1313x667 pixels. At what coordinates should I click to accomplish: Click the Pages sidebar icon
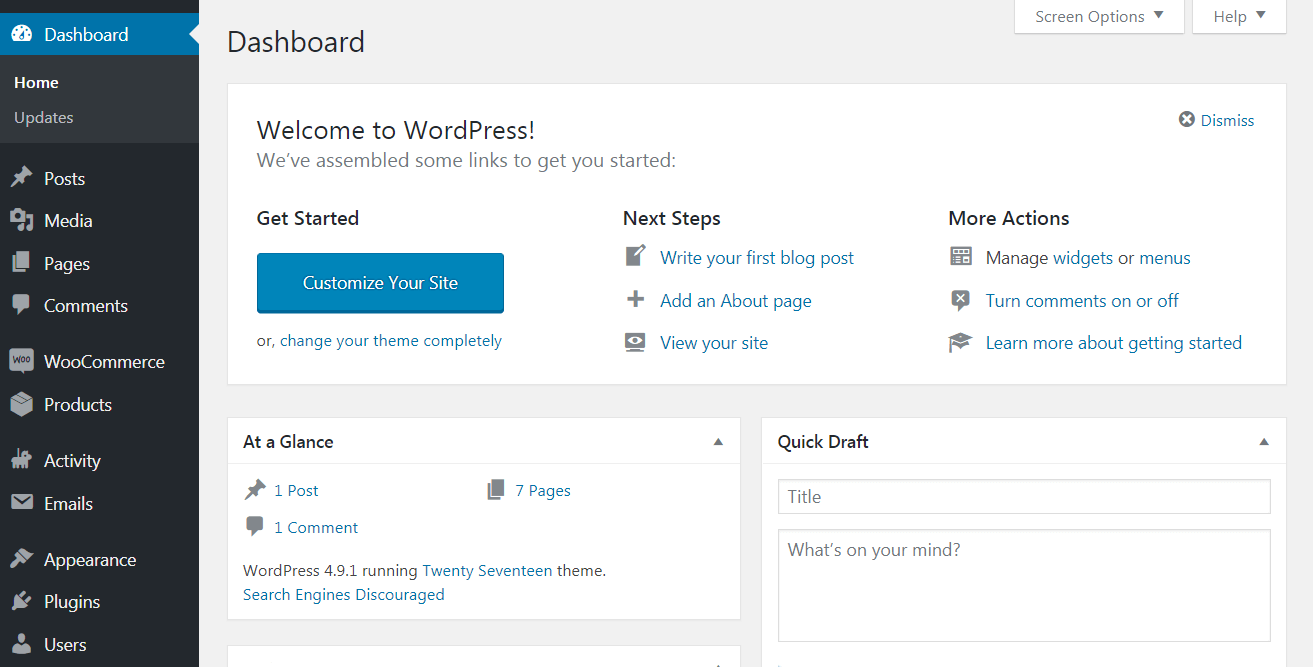23,263
